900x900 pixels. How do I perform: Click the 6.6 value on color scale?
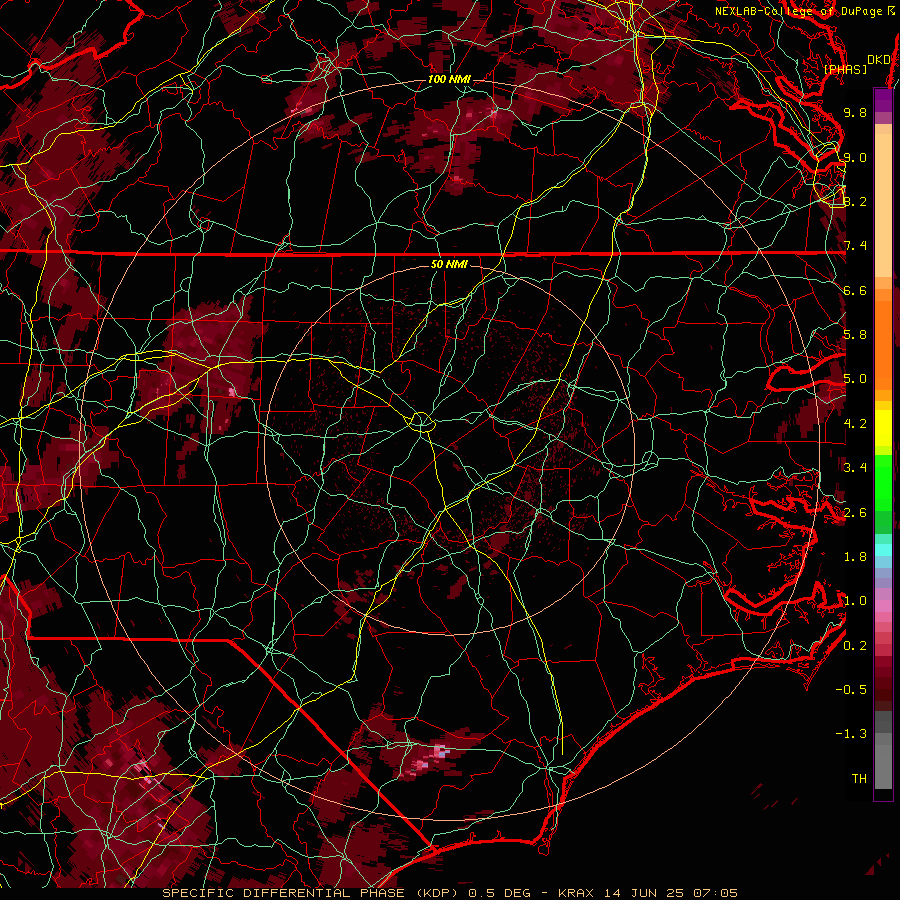[855, 290]
